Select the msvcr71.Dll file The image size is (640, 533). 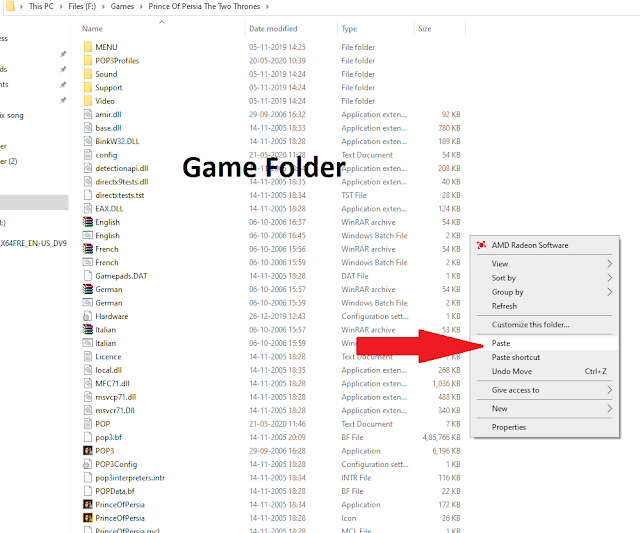115,411
